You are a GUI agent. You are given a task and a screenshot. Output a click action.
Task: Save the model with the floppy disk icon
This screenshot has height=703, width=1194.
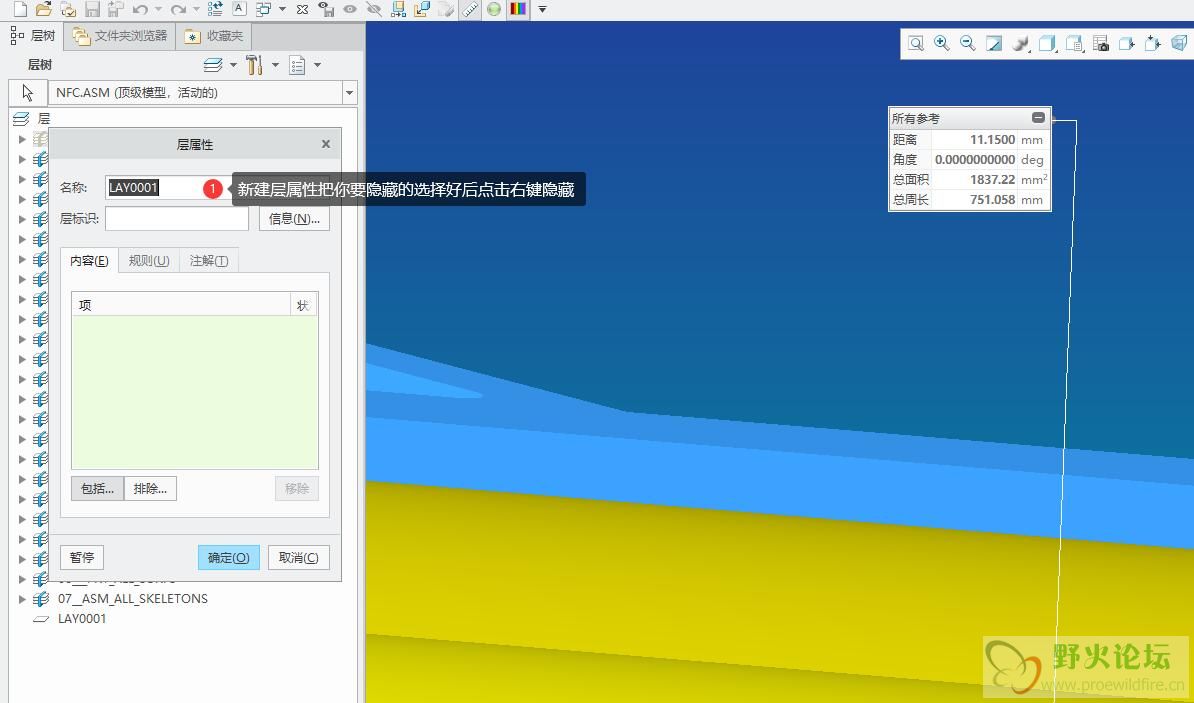click(x=92, y=9)
